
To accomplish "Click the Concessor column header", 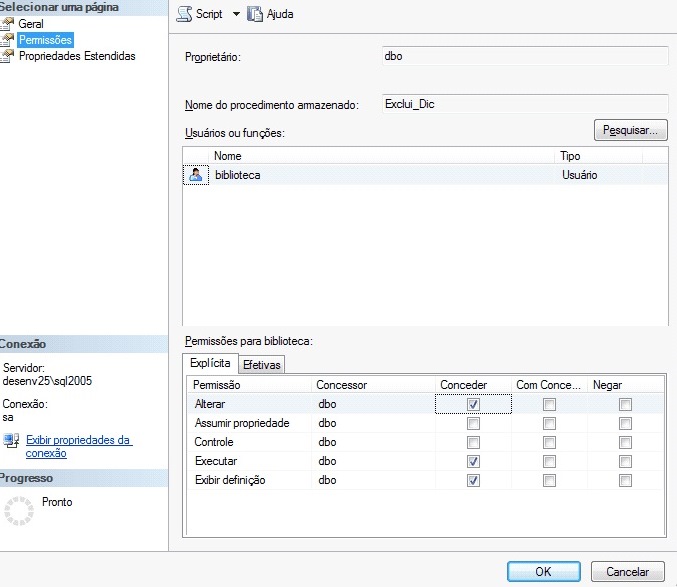I will (373, 385).
